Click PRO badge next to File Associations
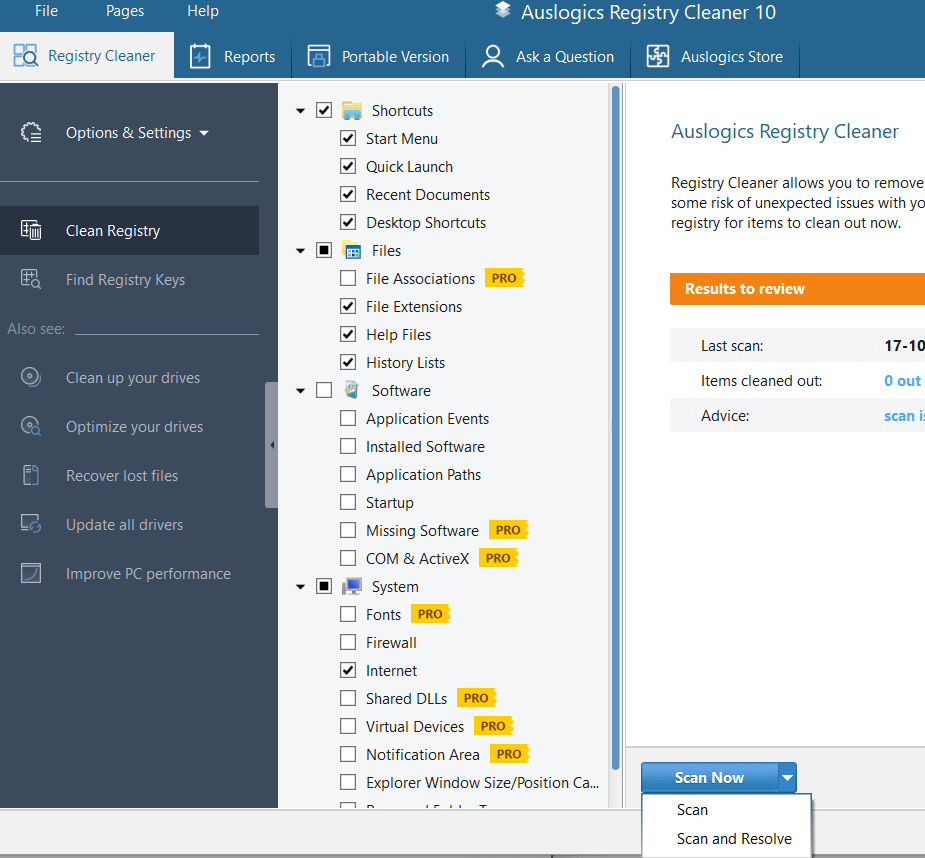 click(504, 278)
